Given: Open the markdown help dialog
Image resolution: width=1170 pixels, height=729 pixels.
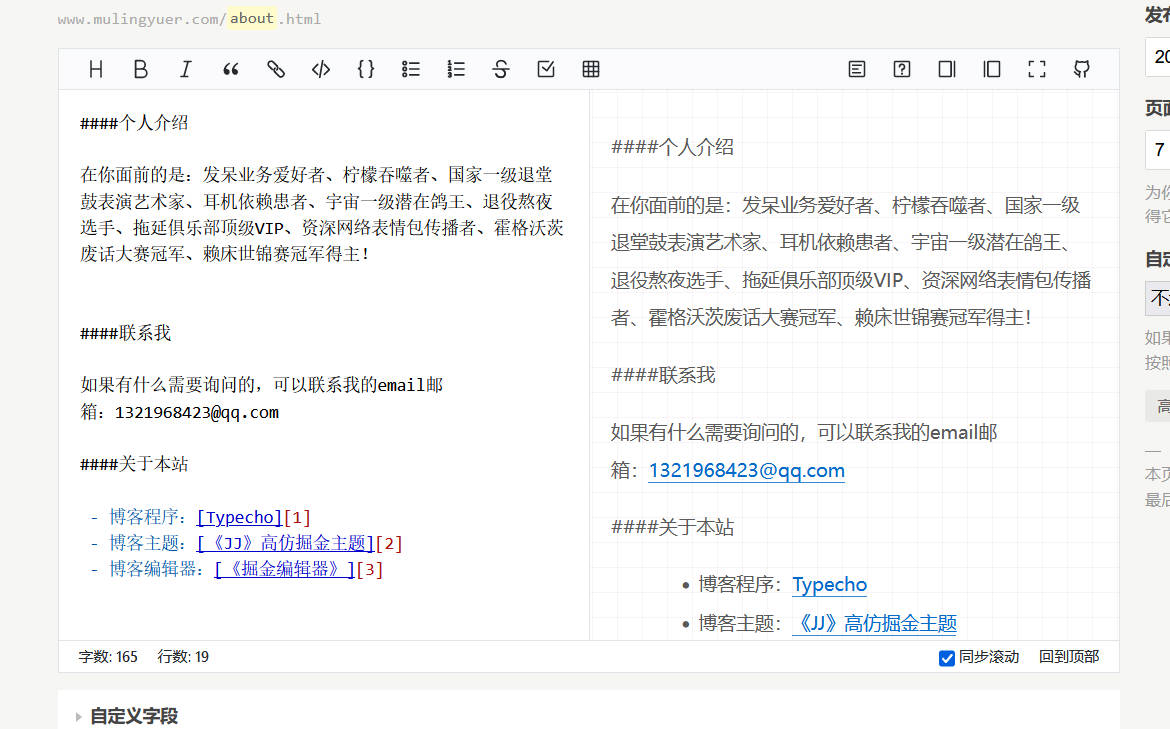Looking at the screenshot, I should coord(901,69).
